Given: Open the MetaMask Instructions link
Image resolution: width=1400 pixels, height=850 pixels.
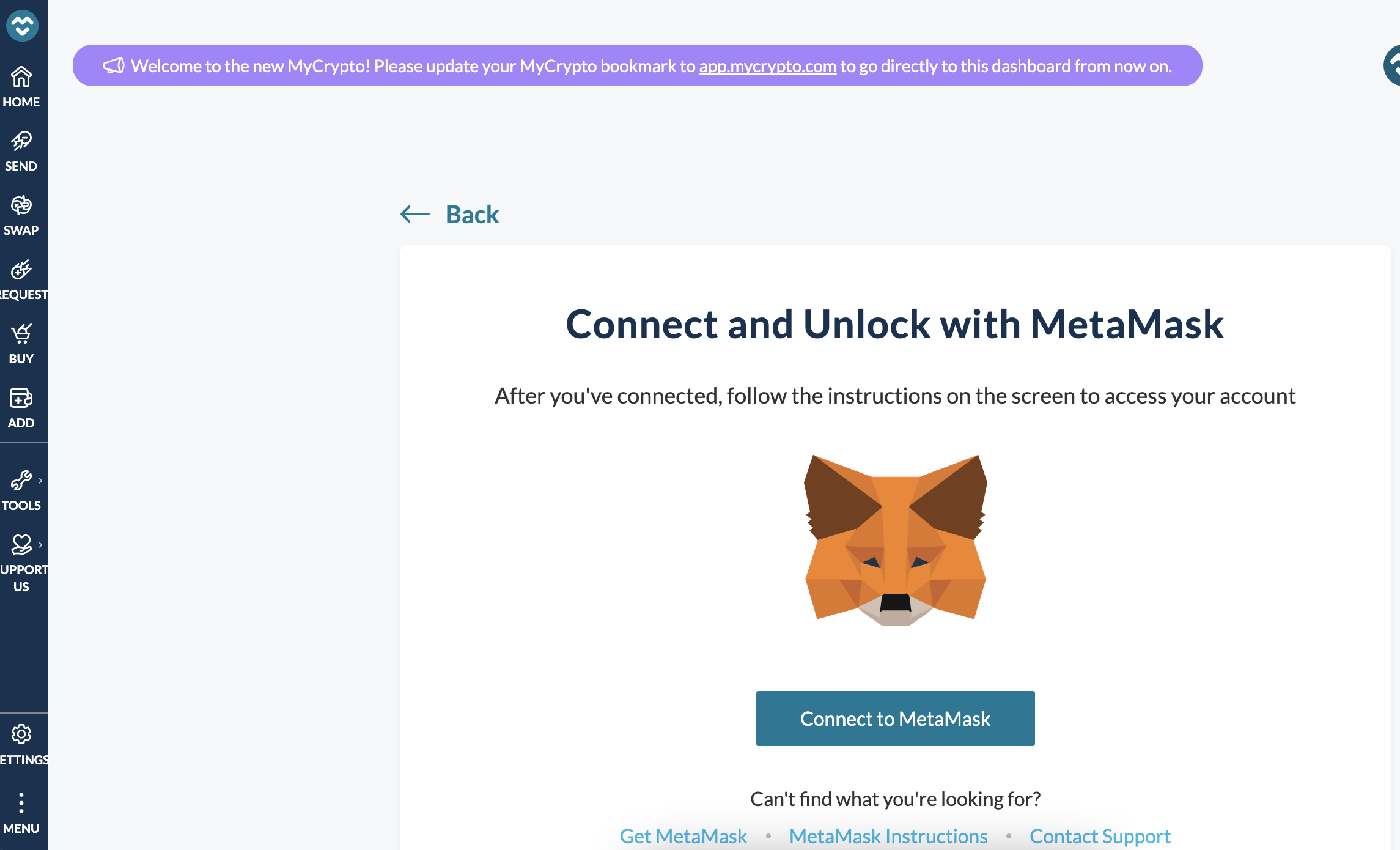Looking at the screenshot, I should (888, 836).
